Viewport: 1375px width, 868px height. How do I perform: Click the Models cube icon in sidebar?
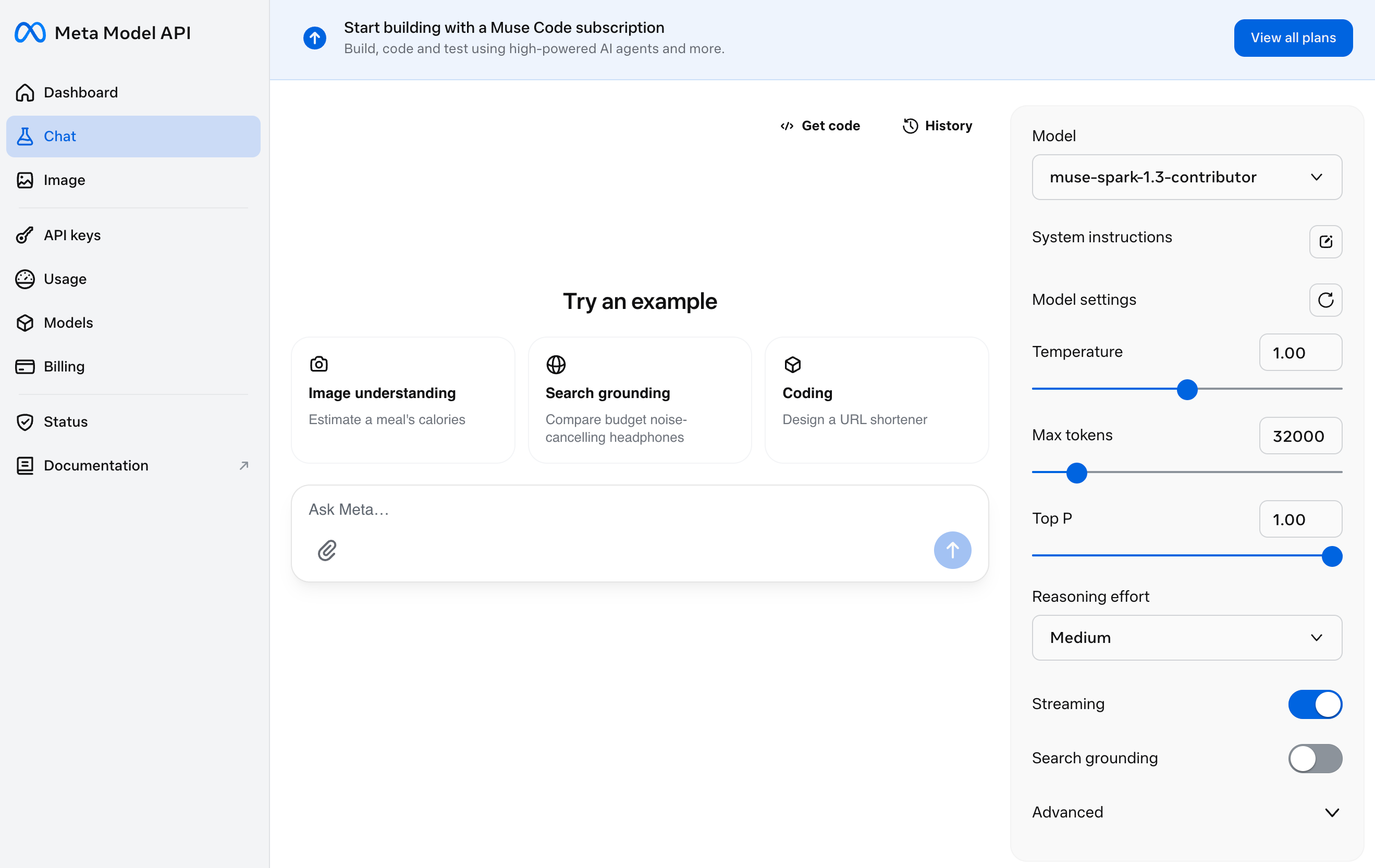pos(24,323)
